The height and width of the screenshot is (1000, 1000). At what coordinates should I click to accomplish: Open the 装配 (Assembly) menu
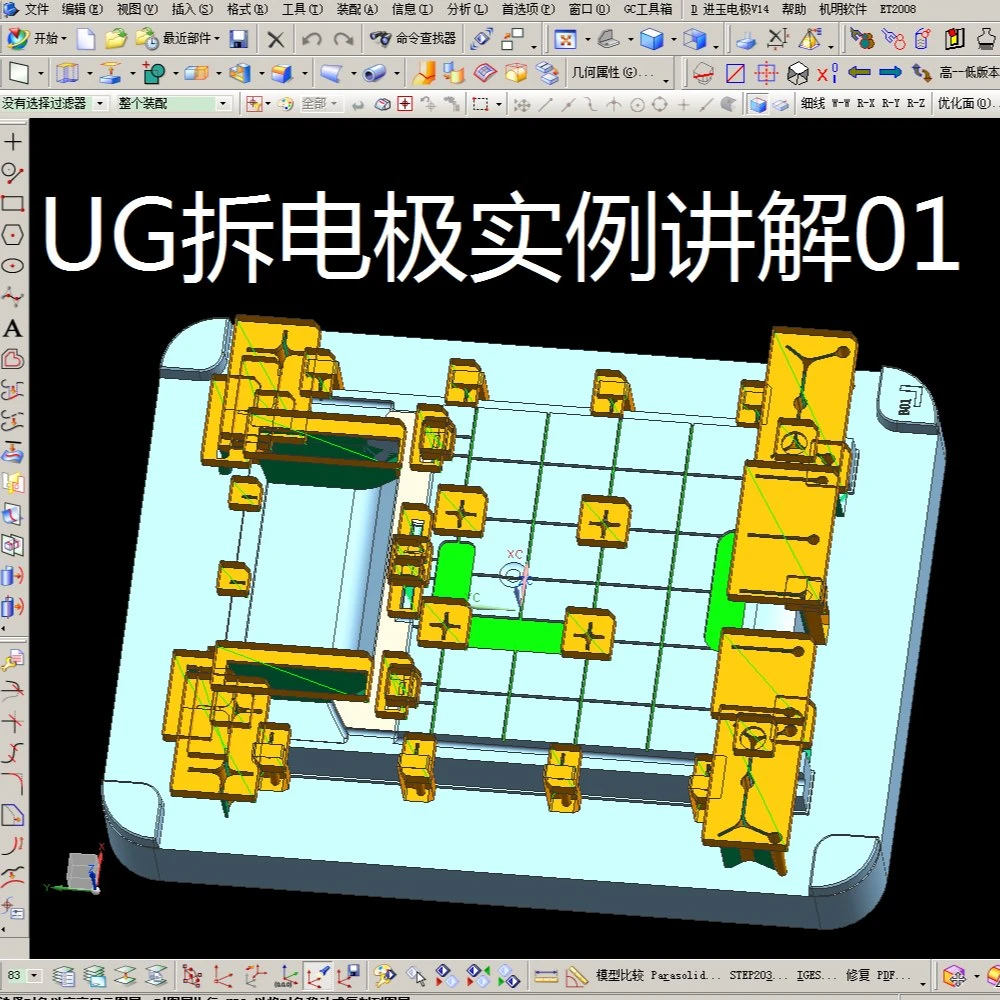[x=356, y=9]
